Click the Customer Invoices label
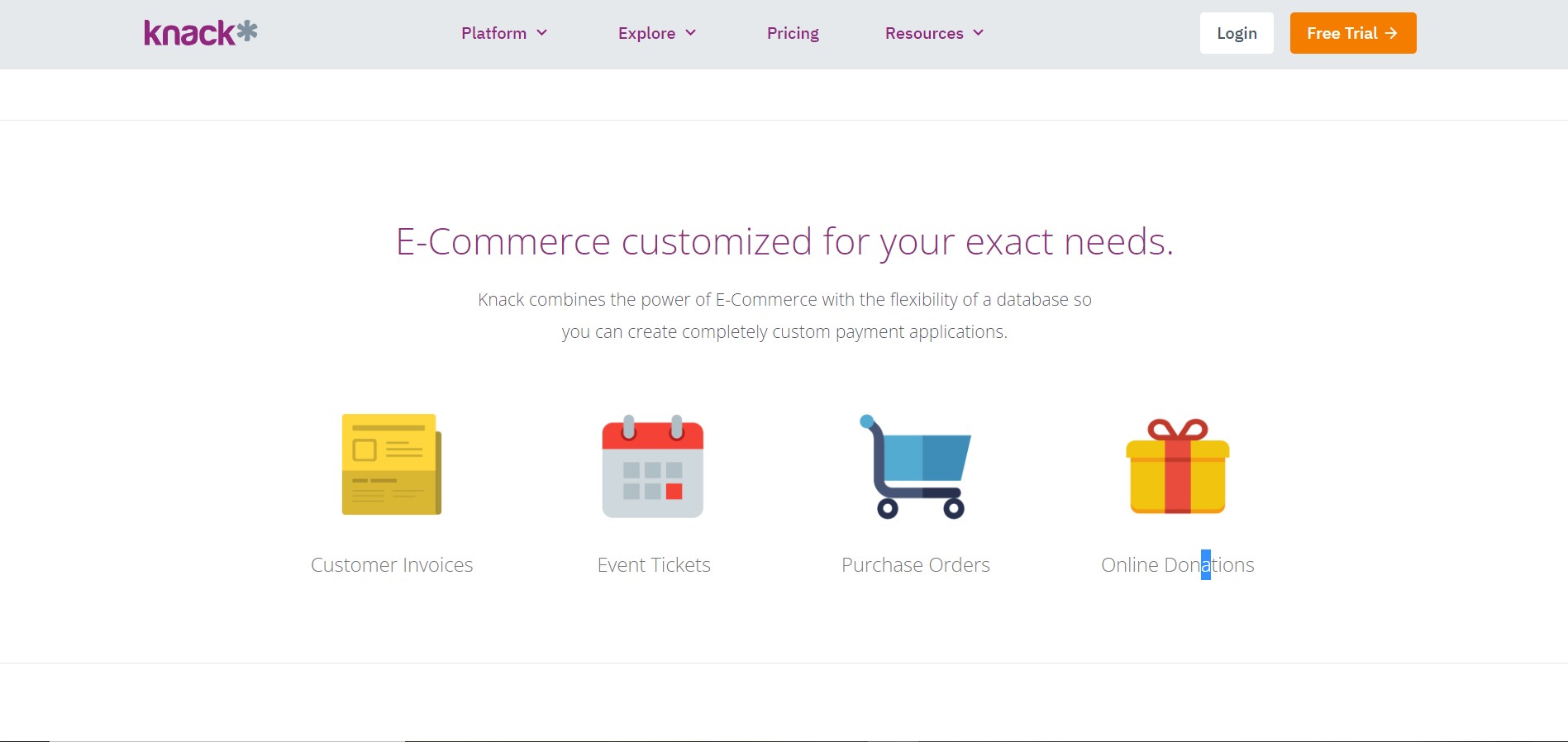 click(x=392, y=565)
